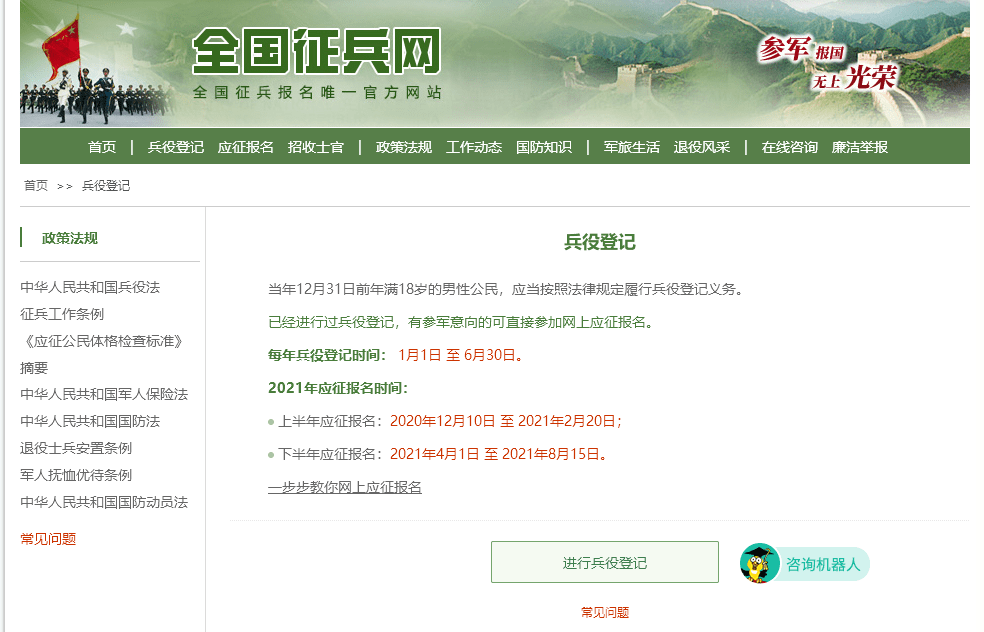Open the 征兵工作条例 sidebar link

click(62, 314)
